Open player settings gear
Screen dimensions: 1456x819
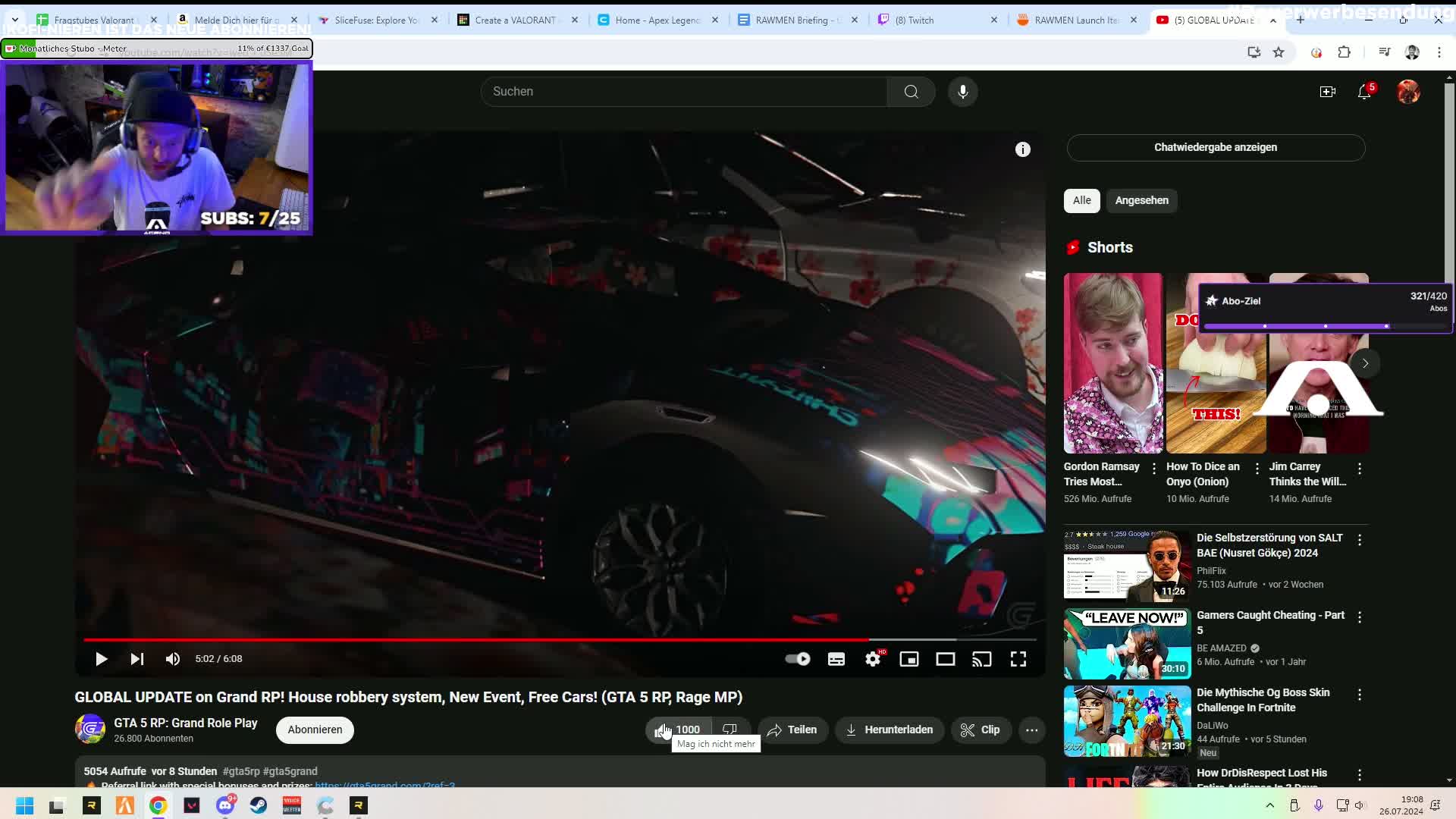(873, 659)
